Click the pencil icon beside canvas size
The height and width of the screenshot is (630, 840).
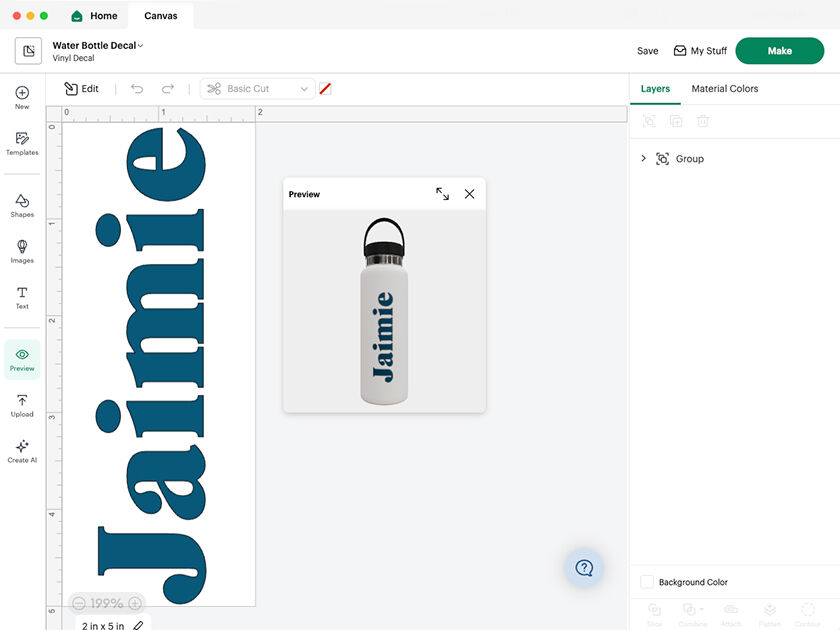click(138, 625)
